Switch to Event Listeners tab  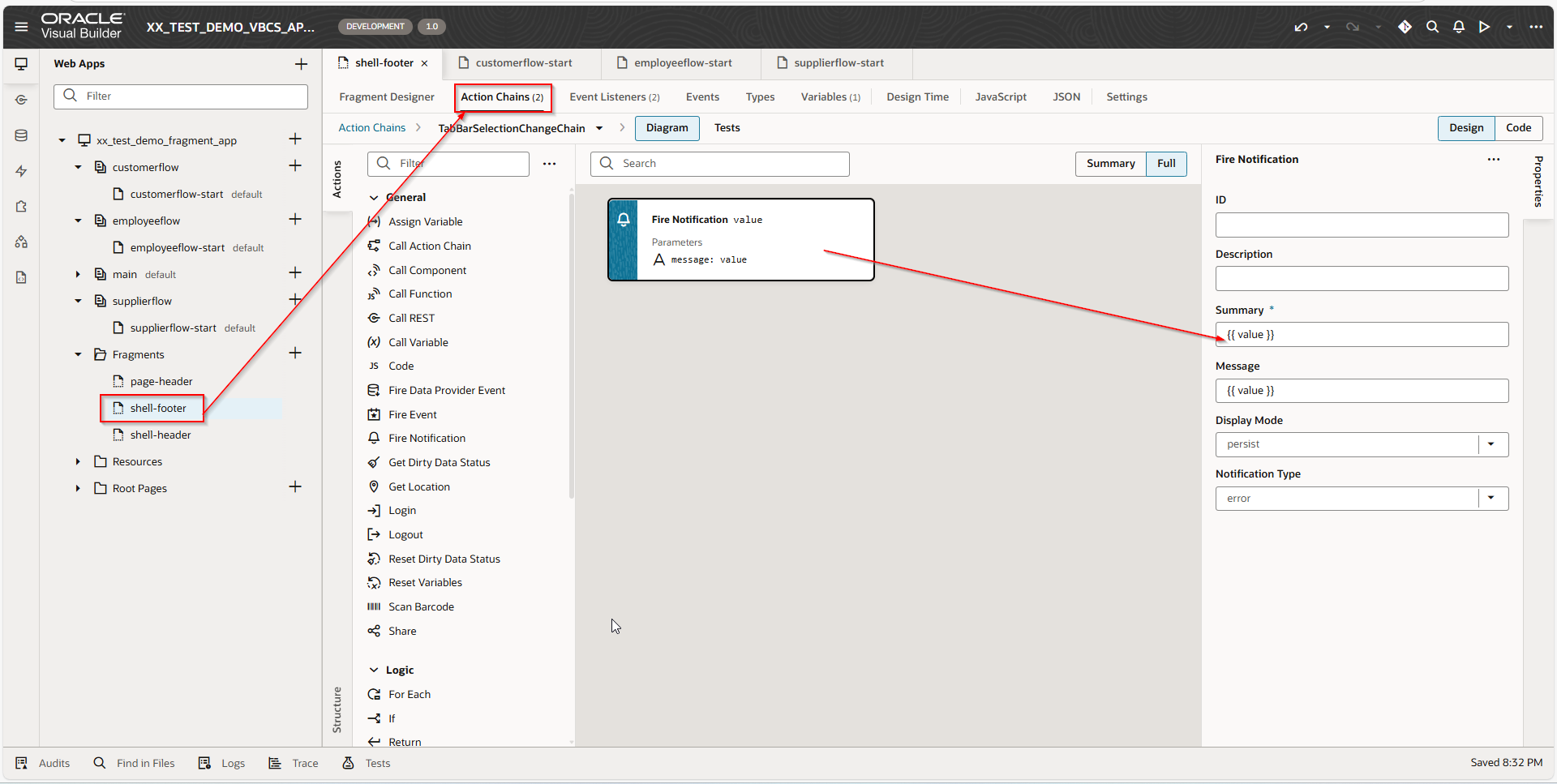pos(614,97)
